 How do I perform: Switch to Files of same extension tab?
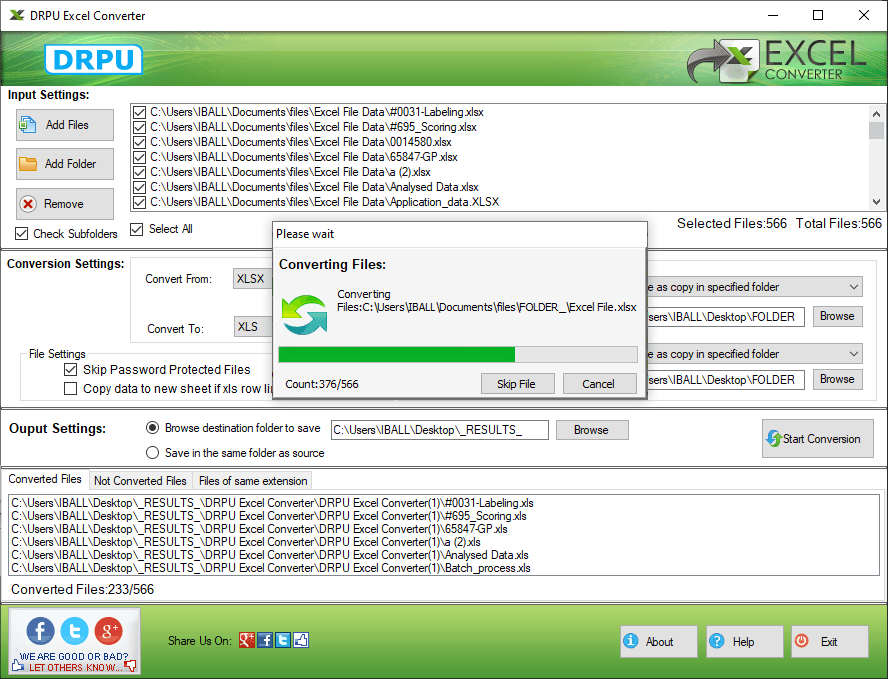(x=253, y=481)
